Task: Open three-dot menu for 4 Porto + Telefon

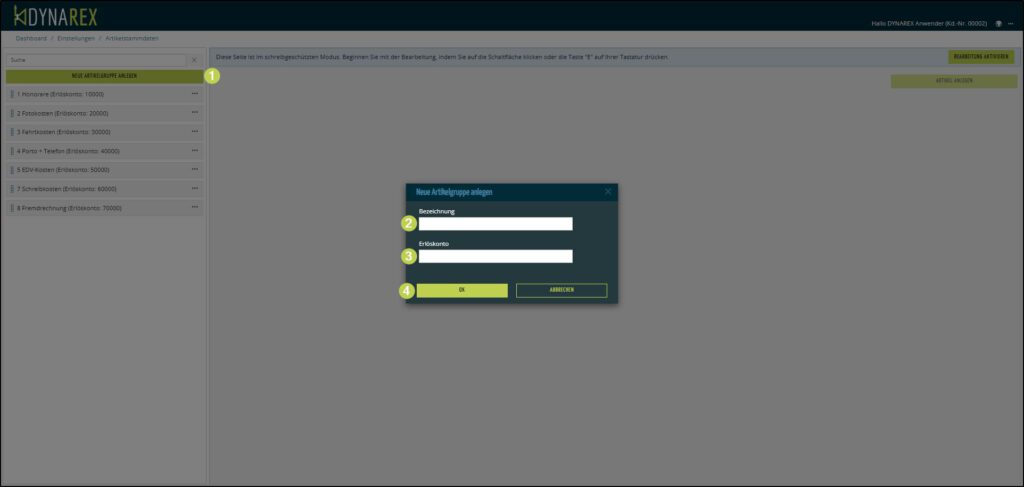Action: [x=194, y=151]
